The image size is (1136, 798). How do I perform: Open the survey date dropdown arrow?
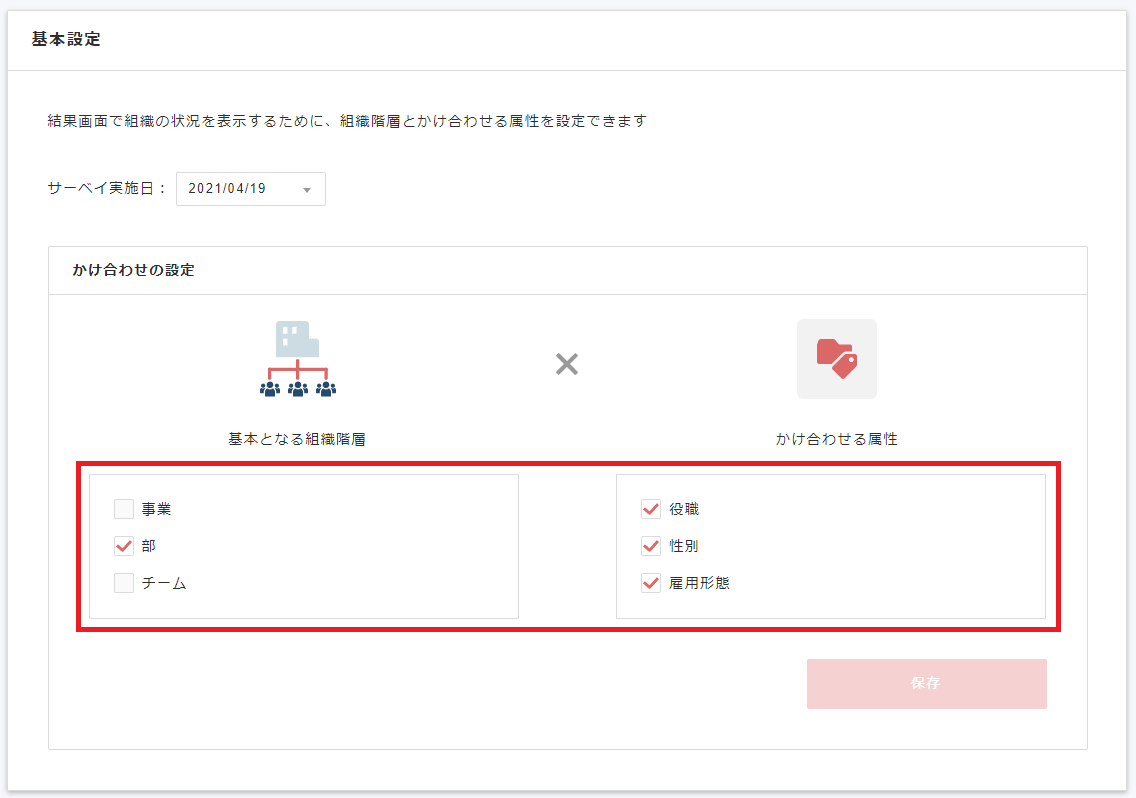point(307,189)
